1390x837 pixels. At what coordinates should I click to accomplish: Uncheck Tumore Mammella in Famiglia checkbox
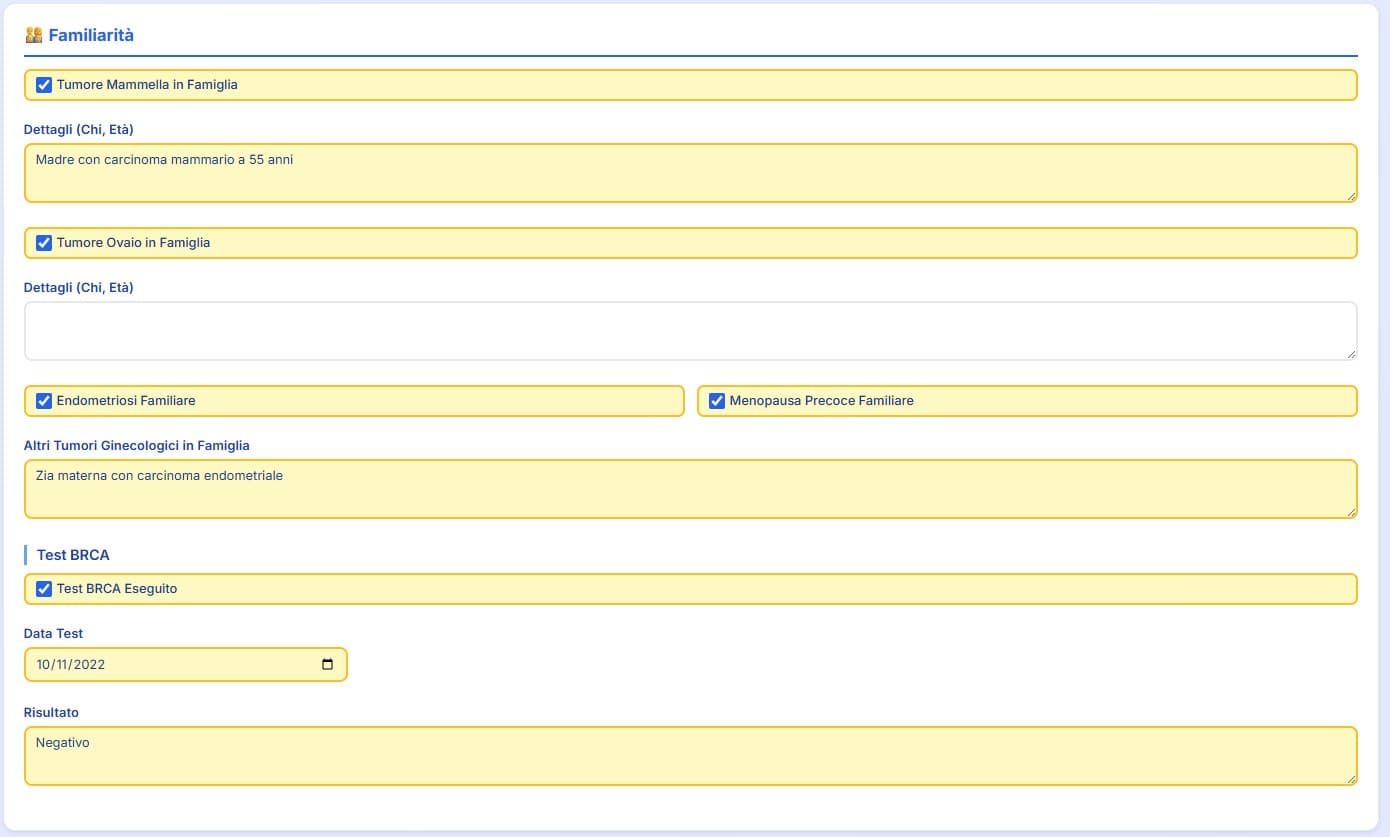click(44, 85)
